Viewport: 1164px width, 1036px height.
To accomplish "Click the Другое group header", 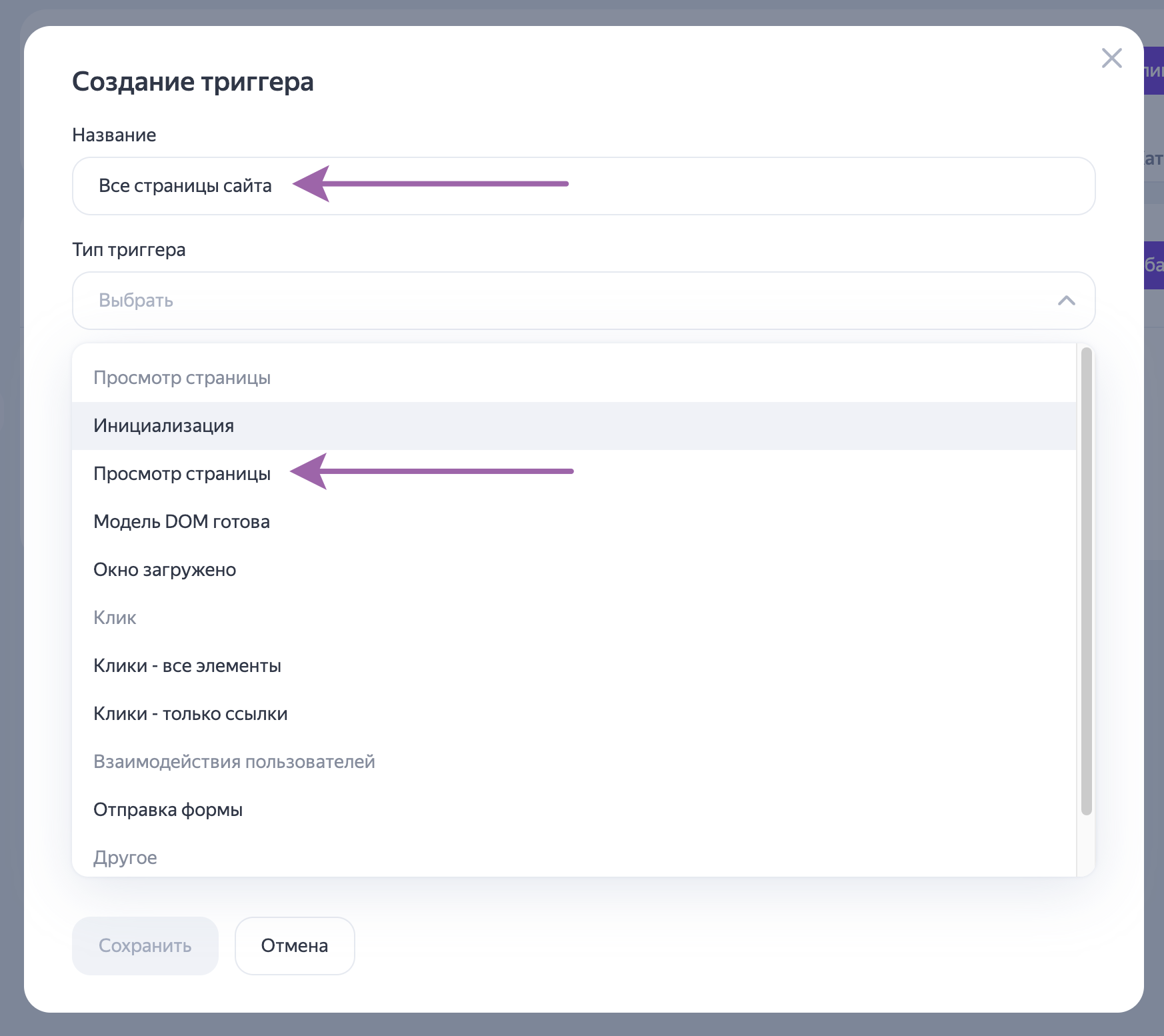I will click(x=125, y=858).
